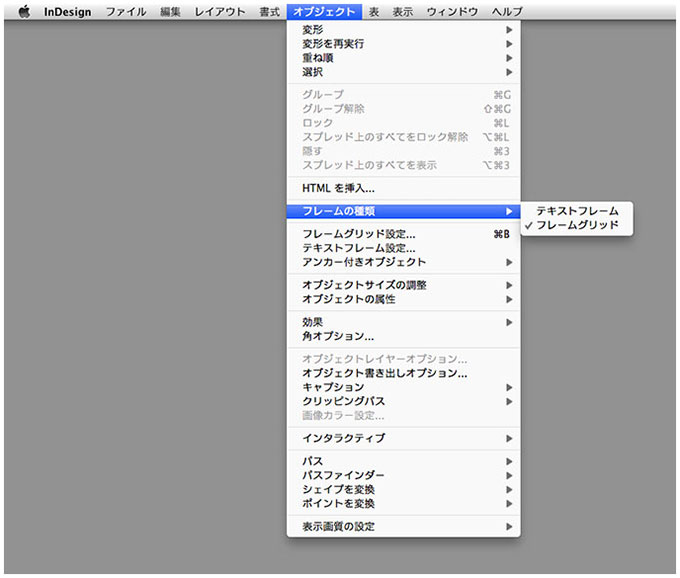The width and height of the screenshot is (680, 578).
Task: Expand the 表示画質の設定 submenu
Action: [x=403, y=527]
